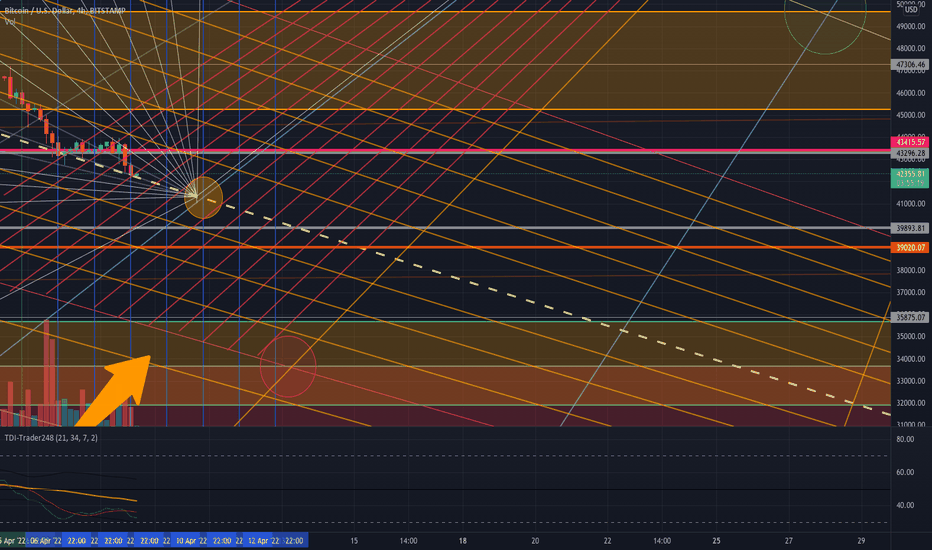Click the 22 date on time axis
The height and width of the screenshot is (550, 932).
pyautogui.click(x=607, y=540)
